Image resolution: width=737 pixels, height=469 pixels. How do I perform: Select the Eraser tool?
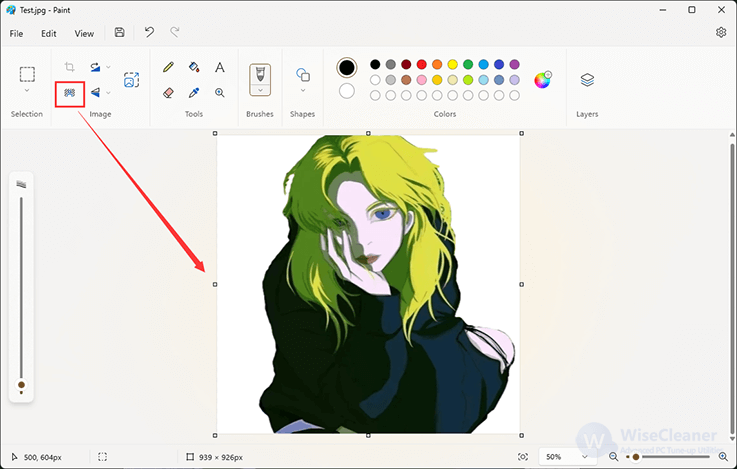point(168,93)
